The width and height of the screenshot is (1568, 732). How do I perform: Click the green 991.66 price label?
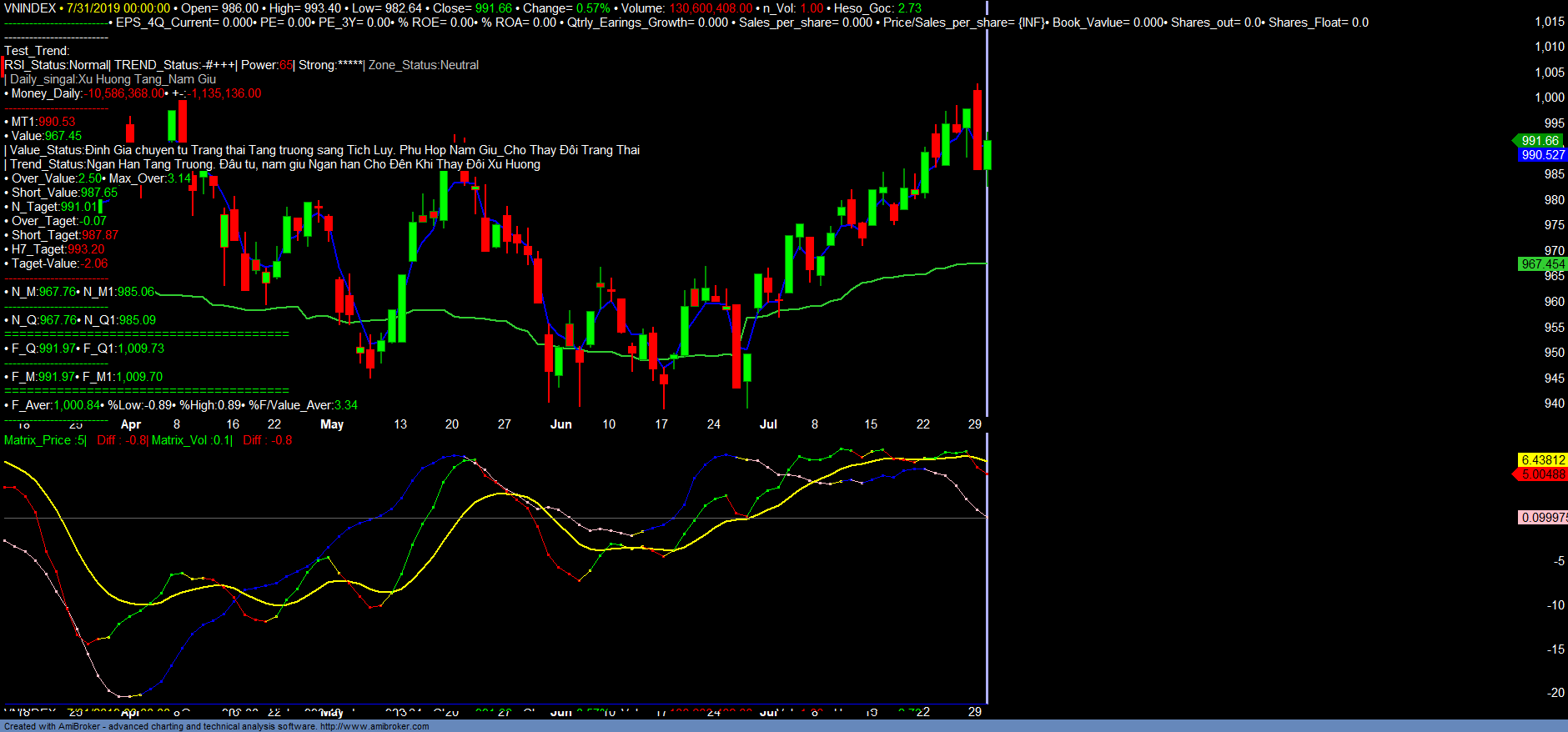[1540, 141]
